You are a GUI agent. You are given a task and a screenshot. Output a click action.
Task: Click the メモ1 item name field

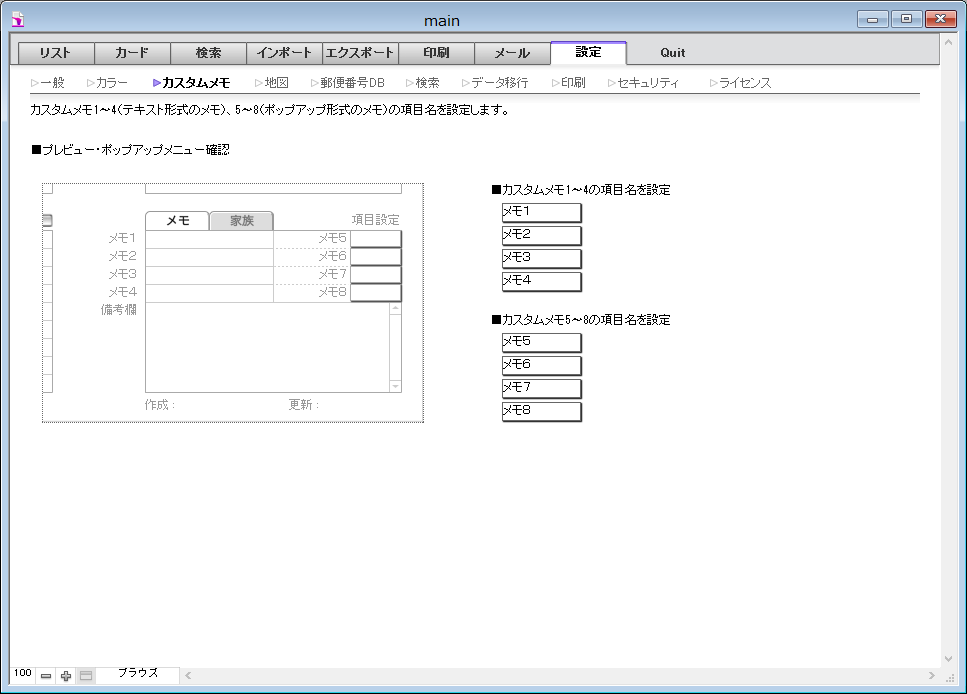point(541,212)
